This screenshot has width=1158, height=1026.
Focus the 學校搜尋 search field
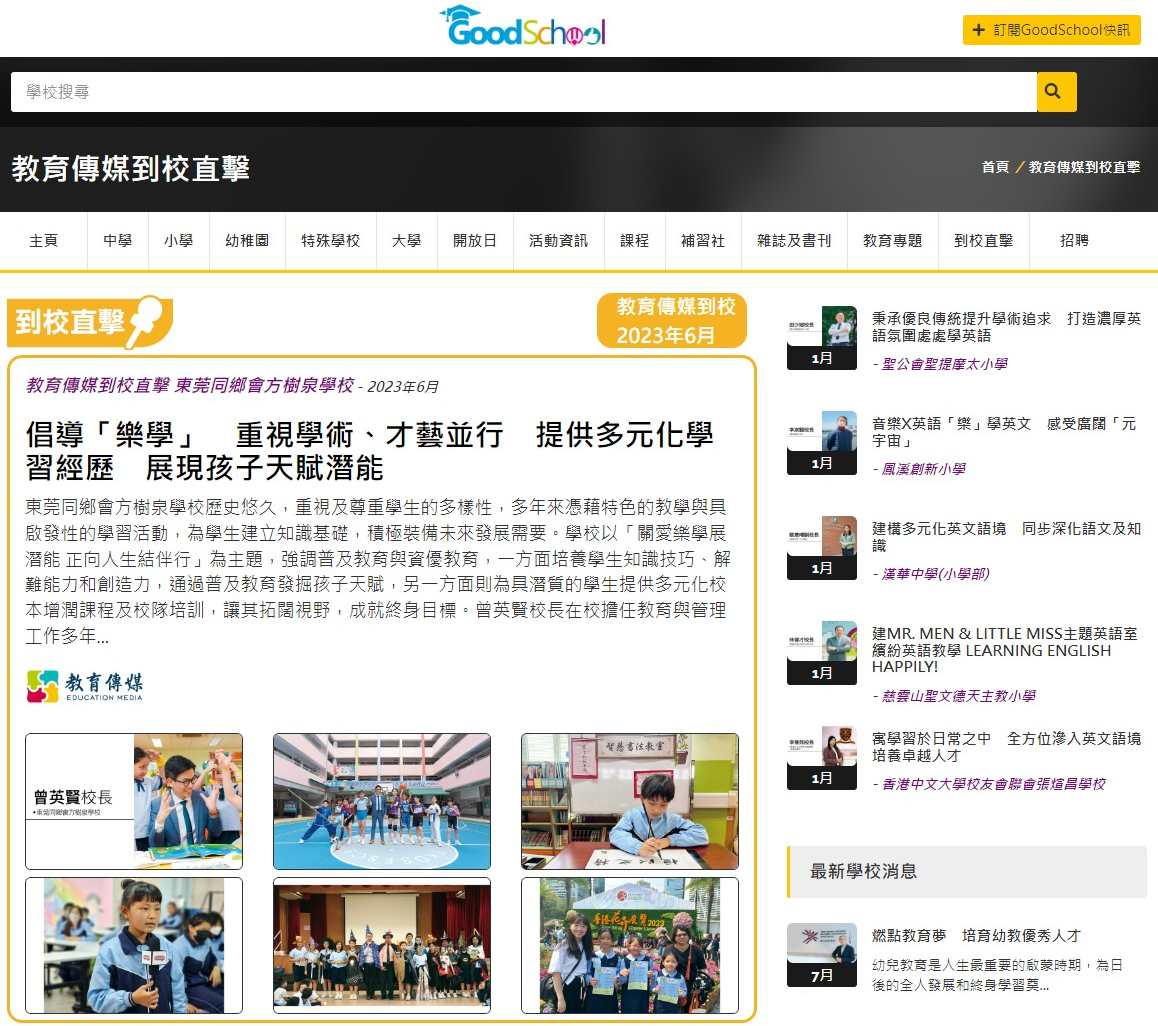pos(524,92)
